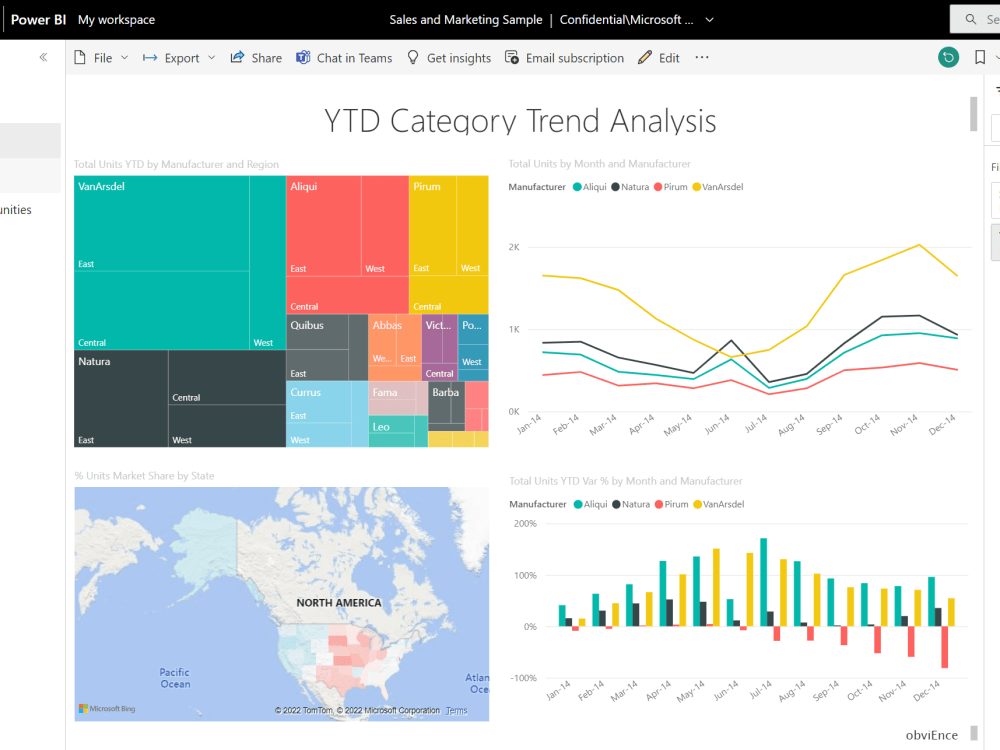Click the Share arrow icon
Viewport: 1000px width, 750px height.
pos(237,57)
